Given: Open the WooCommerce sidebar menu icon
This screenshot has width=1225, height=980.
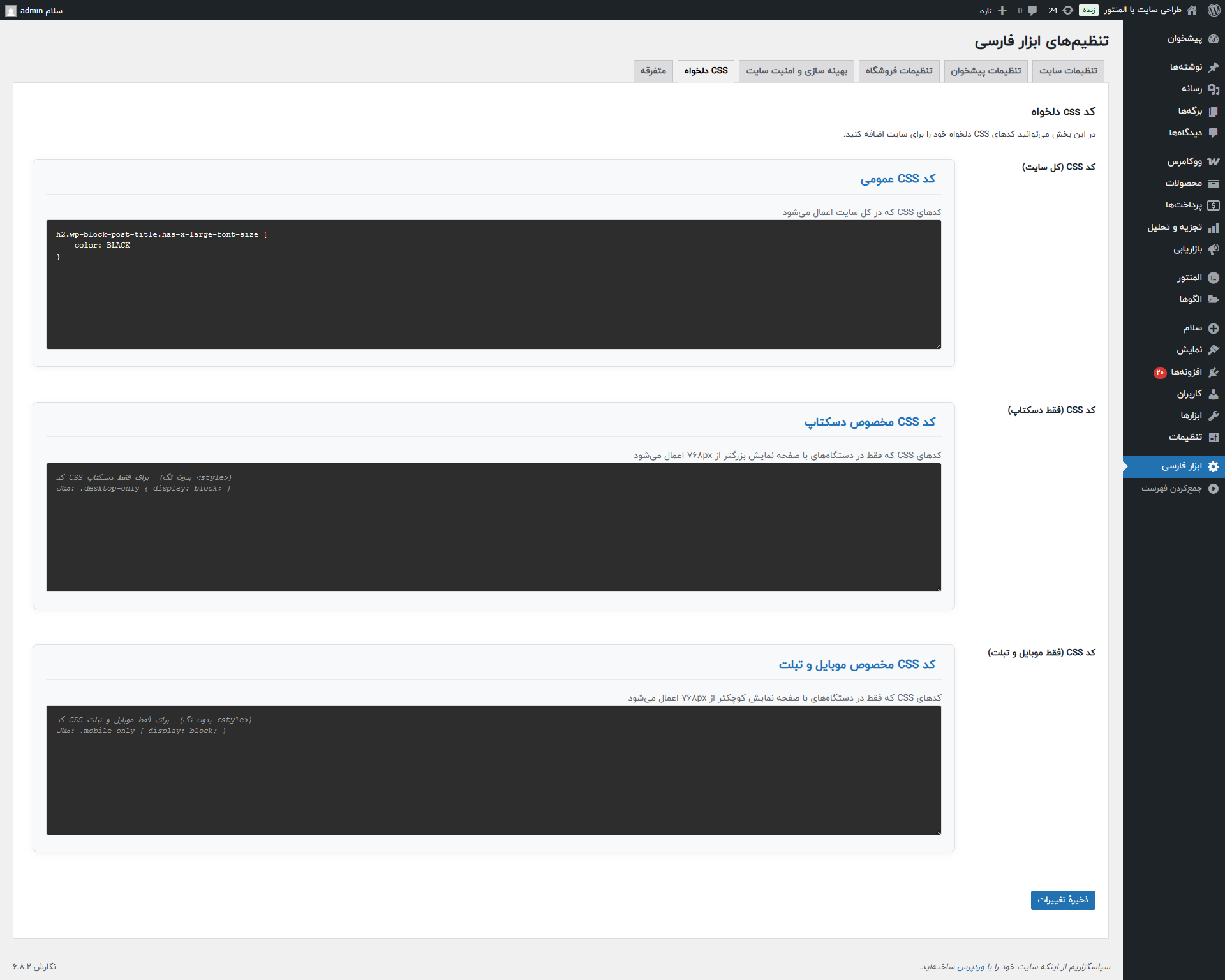Looking at the screenshot, I should tap(1213, 161).
